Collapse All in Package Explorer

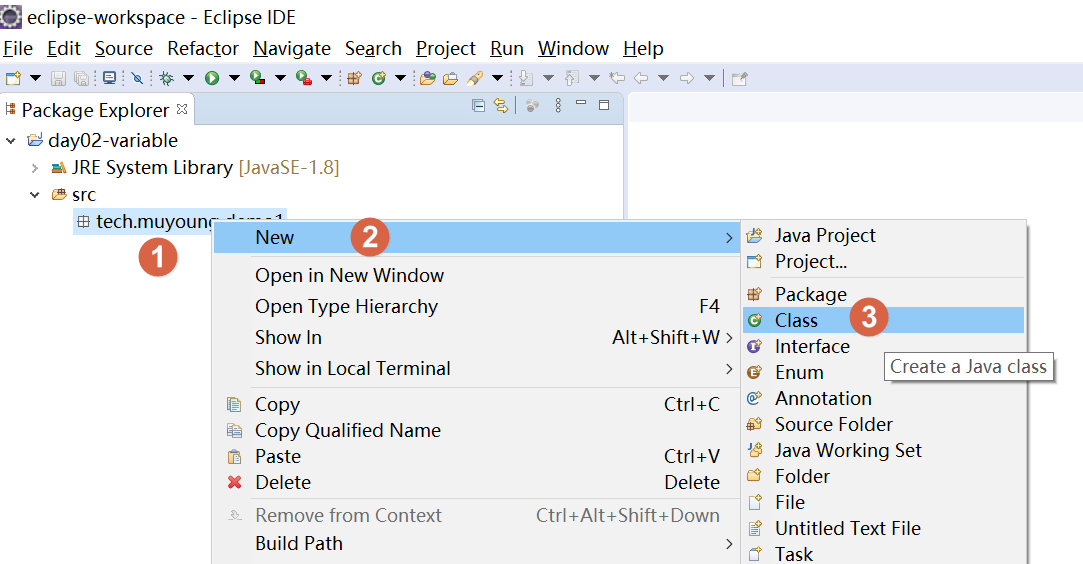(478, 106)
